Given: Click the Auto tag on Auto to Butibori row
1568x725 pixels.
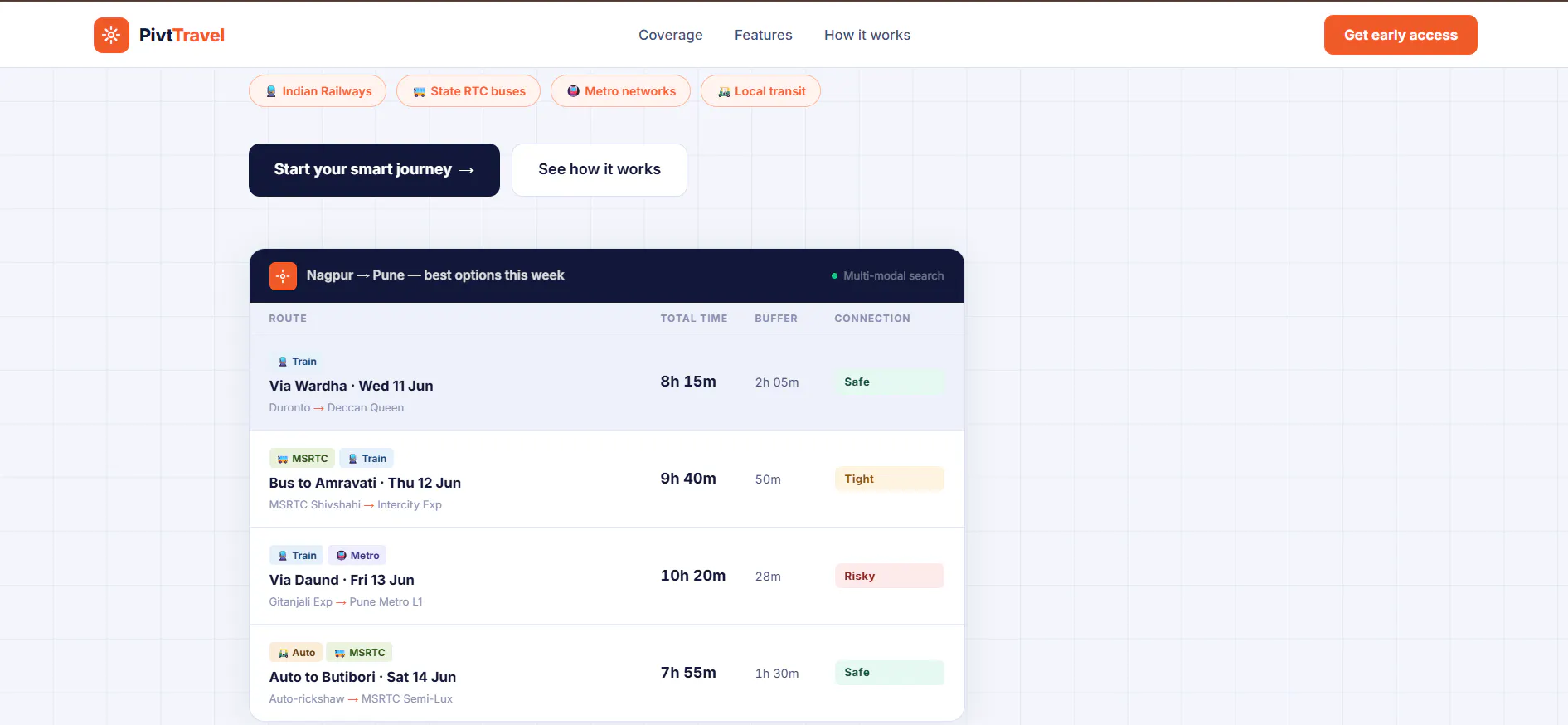Looking at the screenshot, I should pos(296,653).
